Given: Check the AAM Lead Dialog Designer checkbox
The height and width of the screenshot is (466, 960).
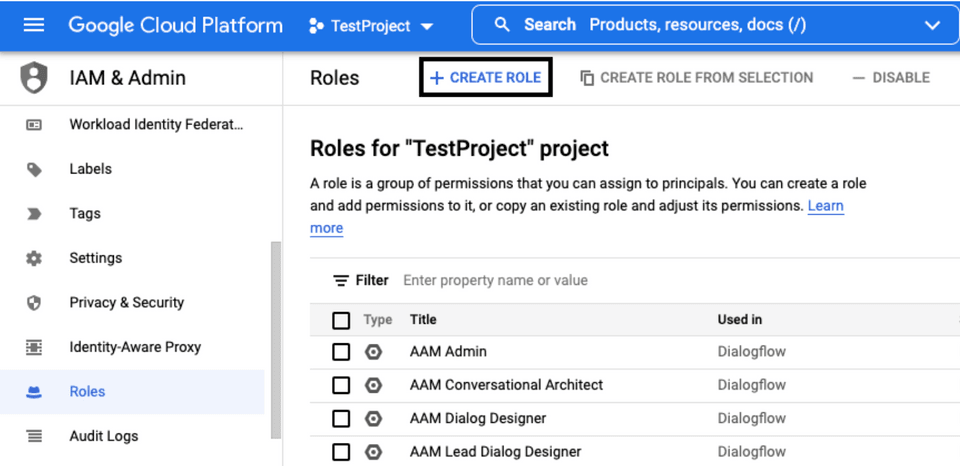Looking at the screenshot, I should [x=341, y=452].
